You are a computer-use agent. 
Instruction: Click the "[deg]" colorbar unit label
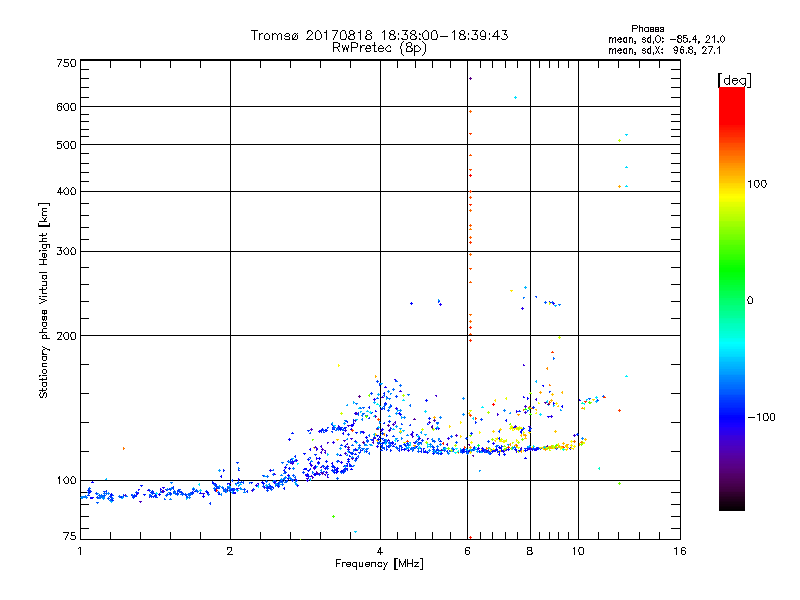[x=734, y=80]
